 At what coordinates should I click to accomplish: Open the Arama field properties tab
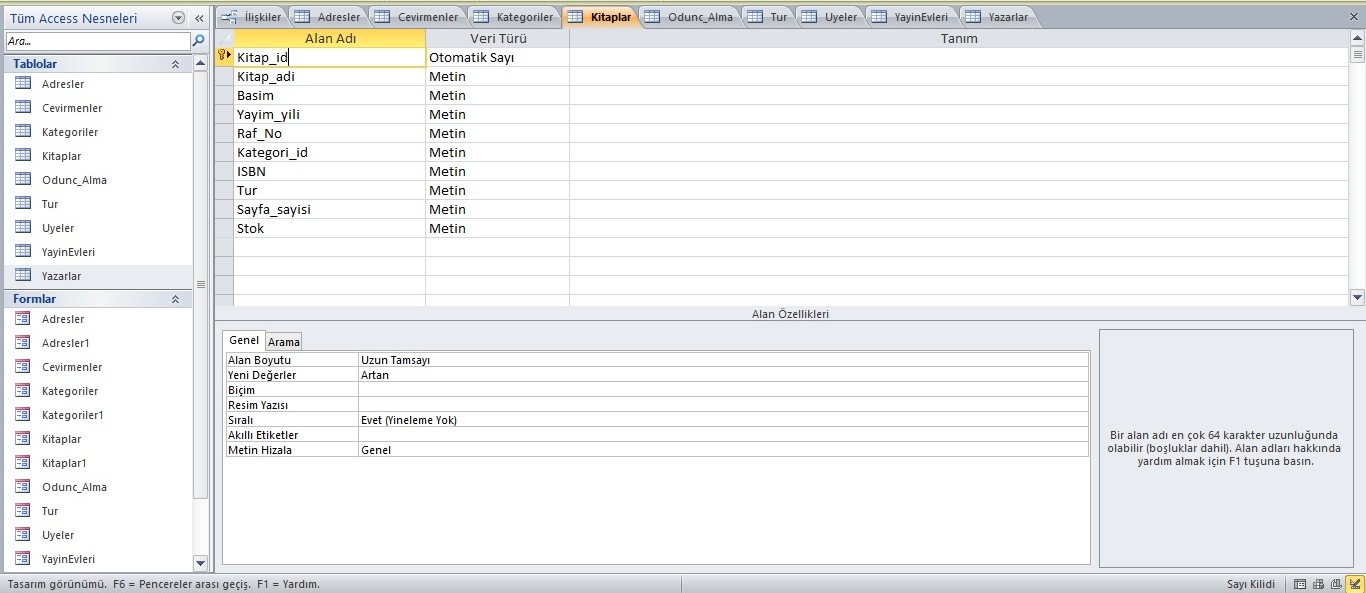(283, 342)
